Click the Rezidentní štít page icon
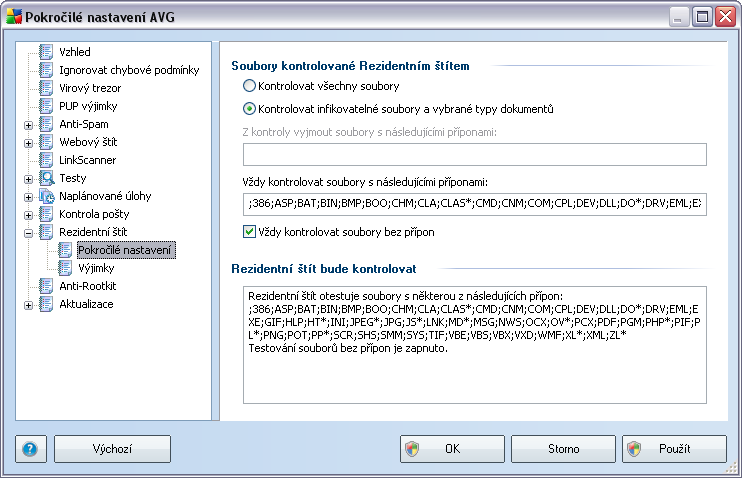742x478 pixels. tap(46, 232)
